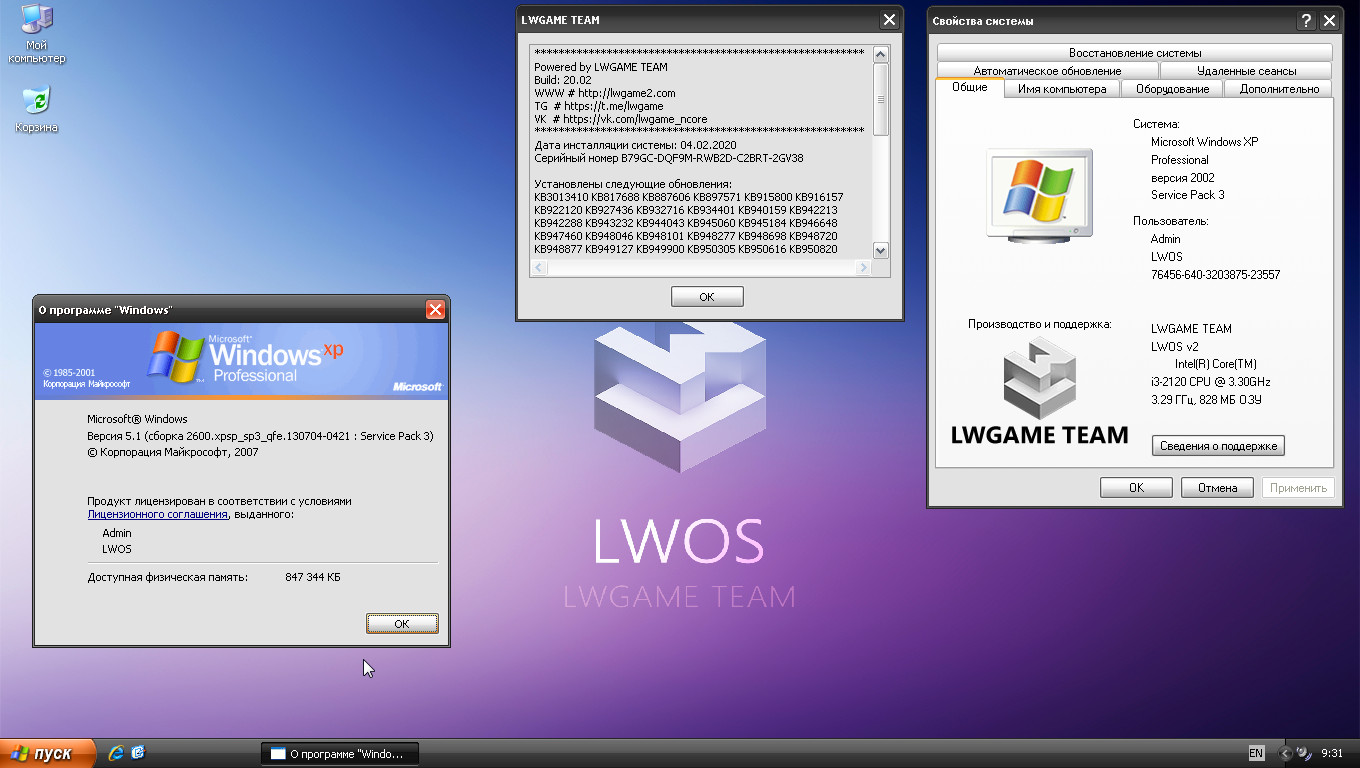
Task: Click the Свойства системы title bar
Action: pyautogui.click(x=1135, y=21)
